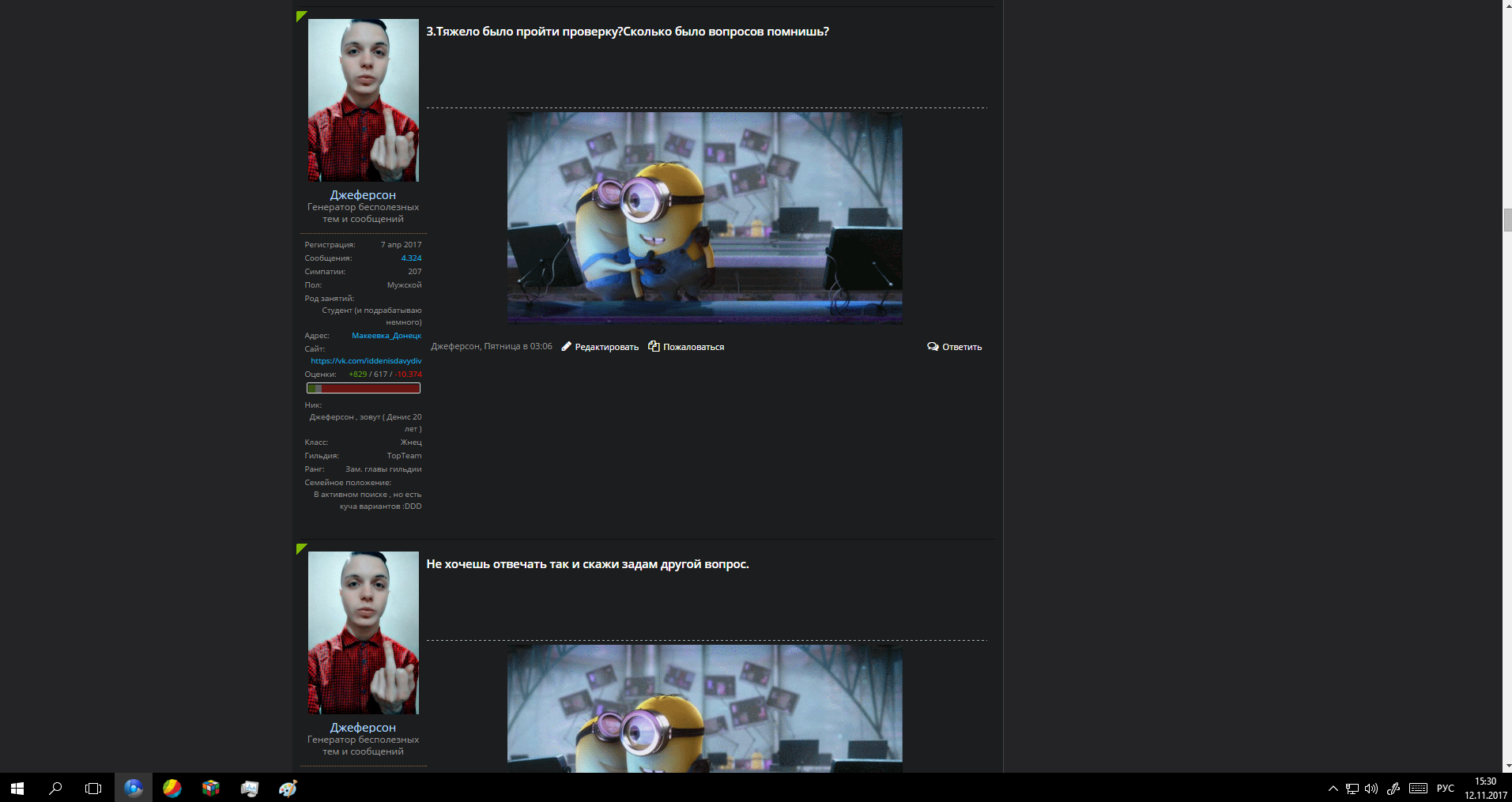The width and height of the screenshot is (1512, 802).
Task: Open the touch keyboard tray icon
Action: pyautogui.click(x=1418, y=789)
